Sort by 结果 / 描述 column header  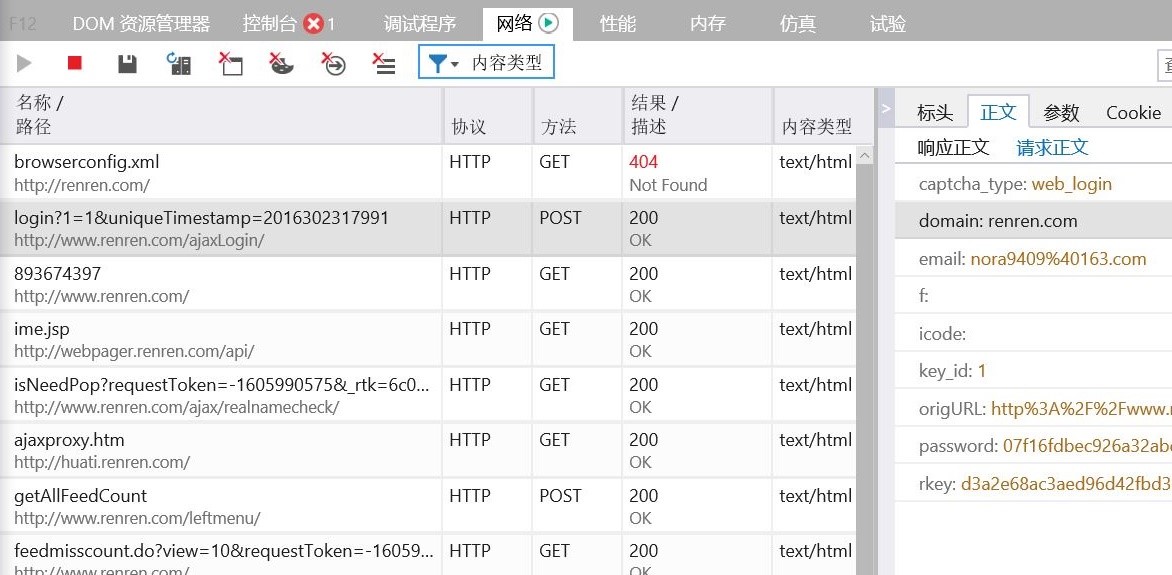pos(698,115)
